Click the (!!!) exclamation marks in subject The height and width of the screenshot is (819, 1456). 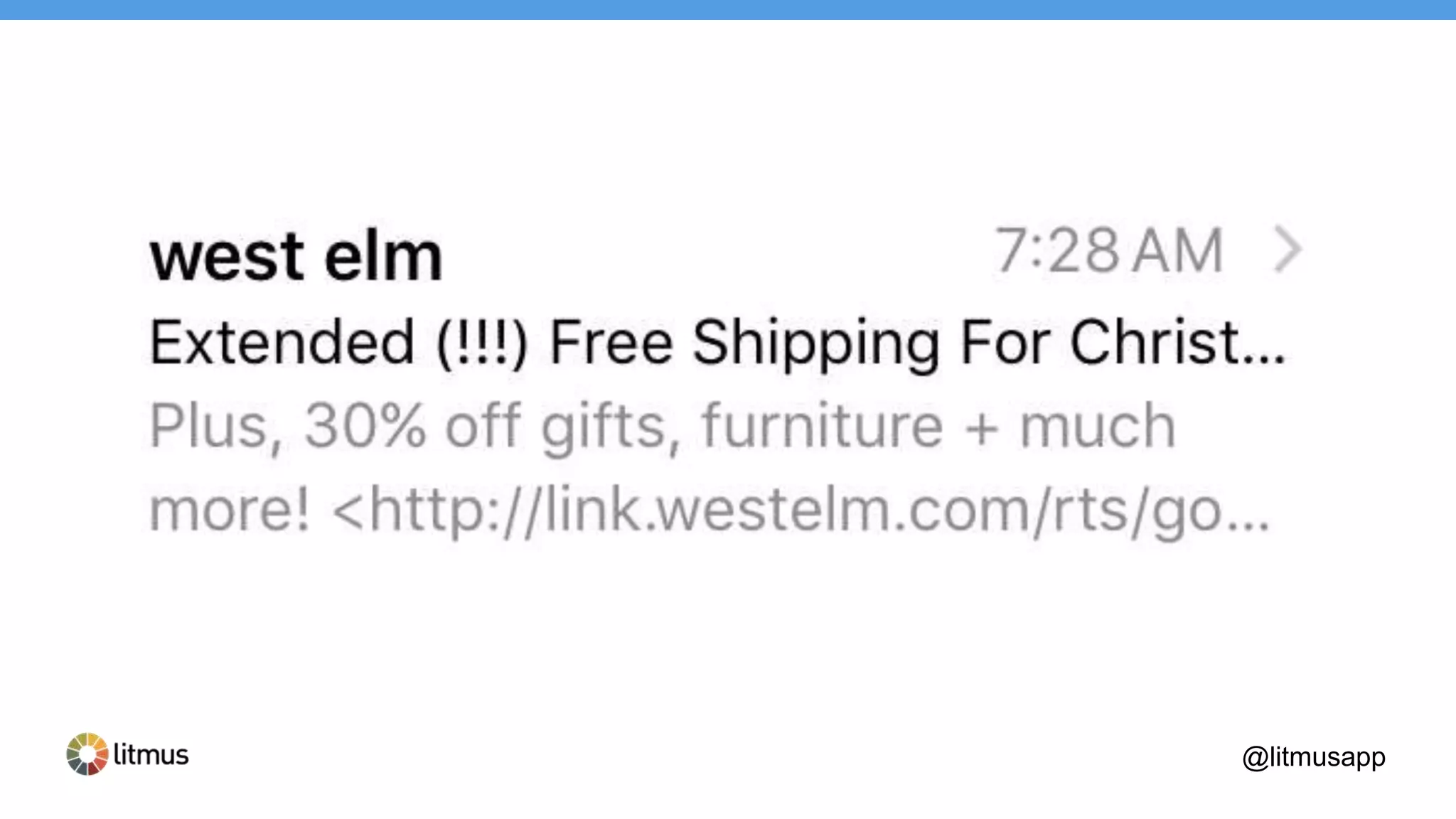(481, 343)
